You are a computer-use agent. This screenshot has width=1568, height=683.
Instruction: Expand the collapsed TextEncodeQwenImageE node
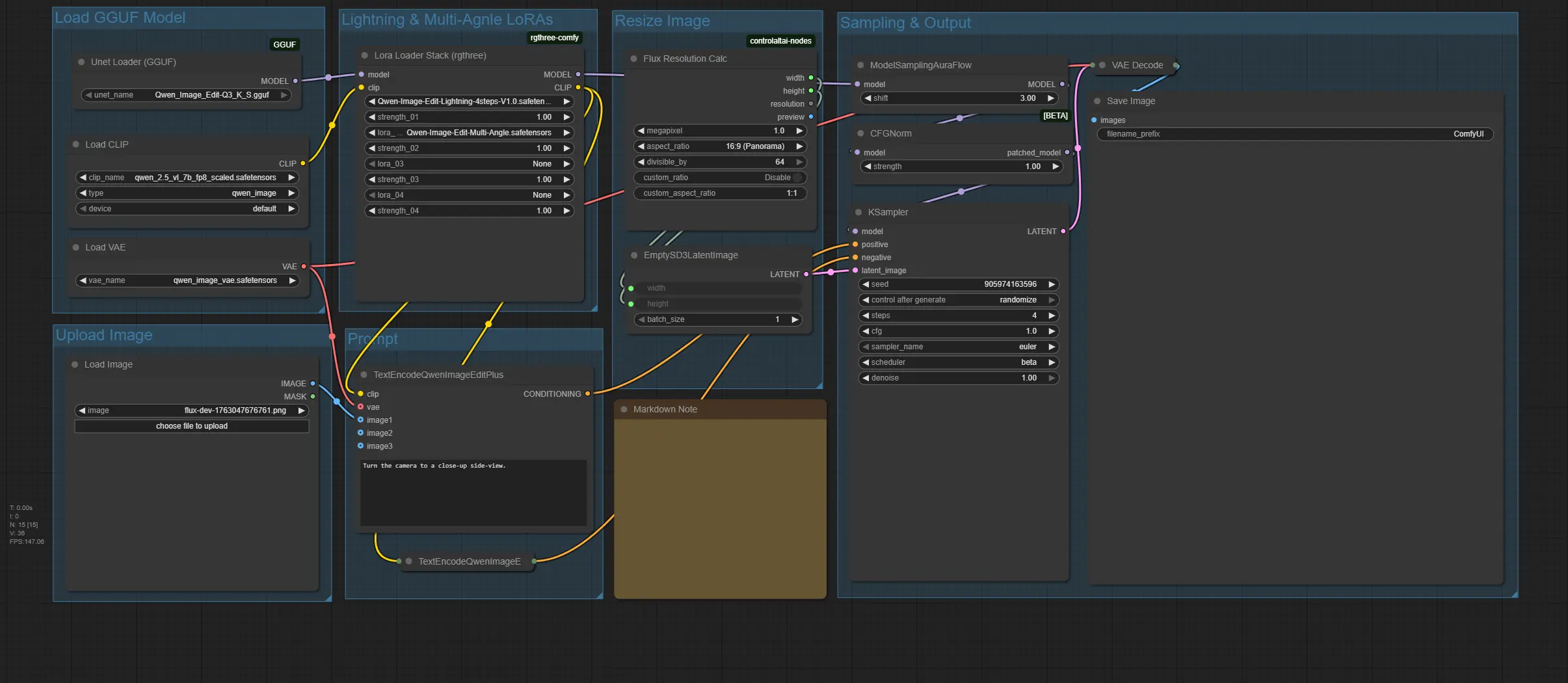pos(408,561)
